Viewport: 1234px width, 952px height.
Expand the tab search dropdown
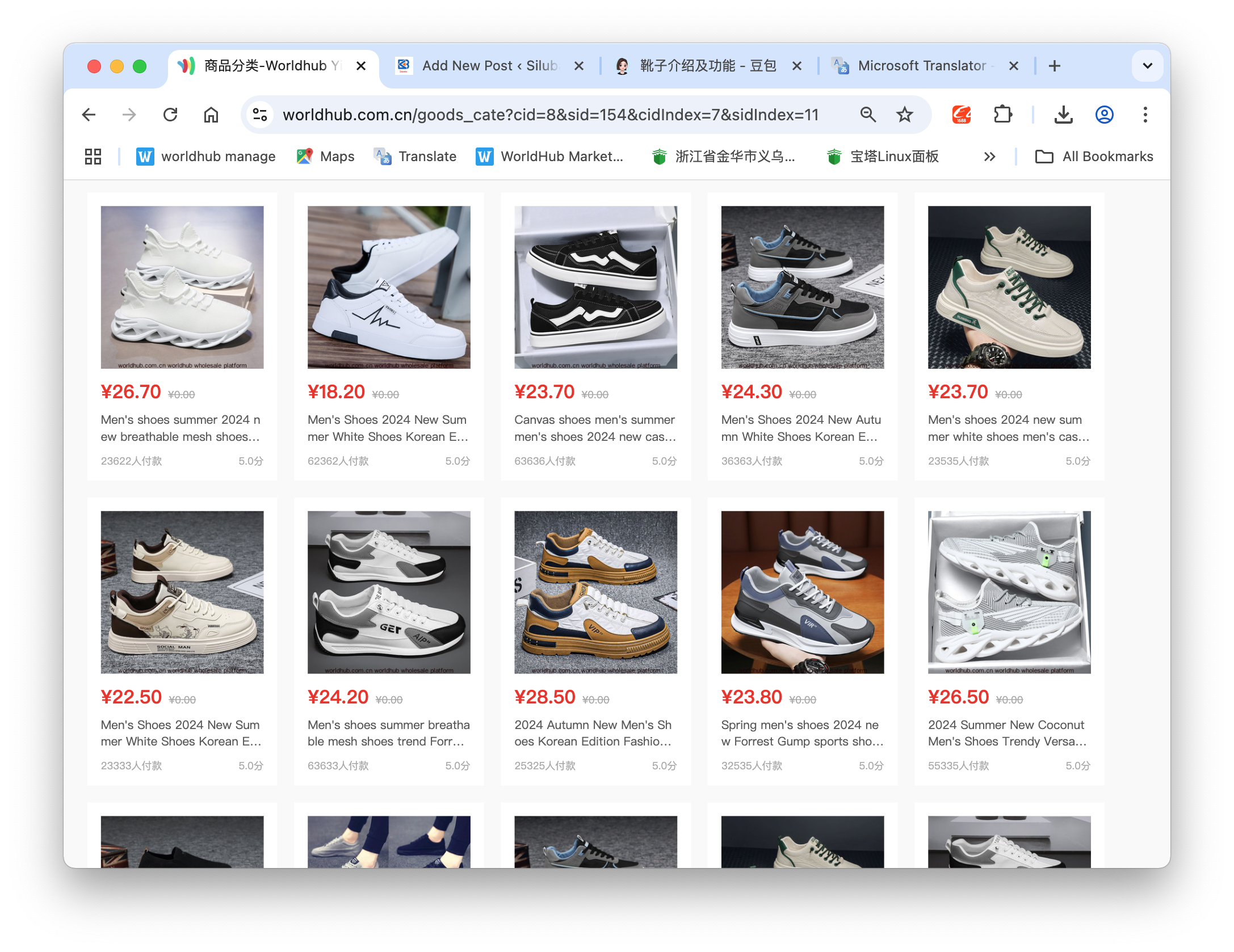click(x=1147, y=66)
